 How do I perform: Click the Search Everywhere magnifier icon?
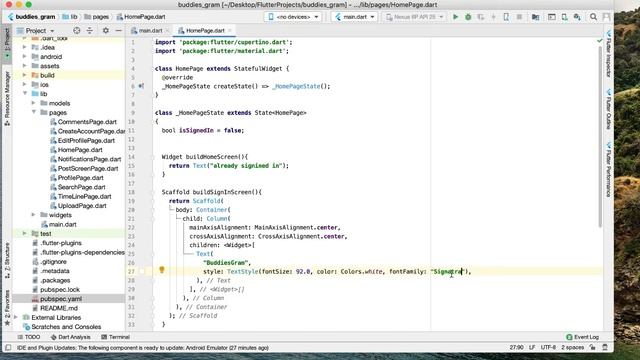point(593,17)
